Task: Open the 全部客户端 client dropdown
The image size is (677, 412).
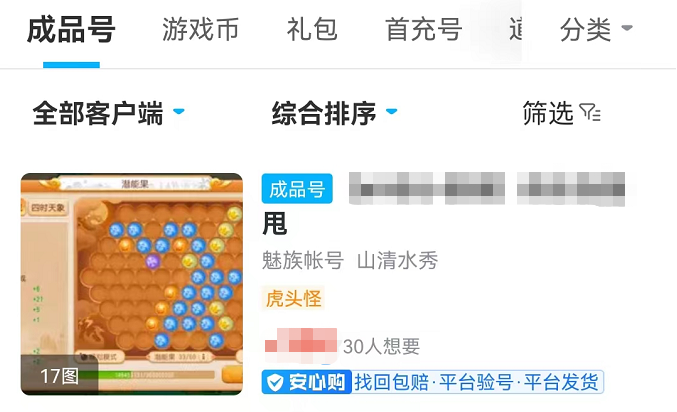Action: [x=108, y=114]
